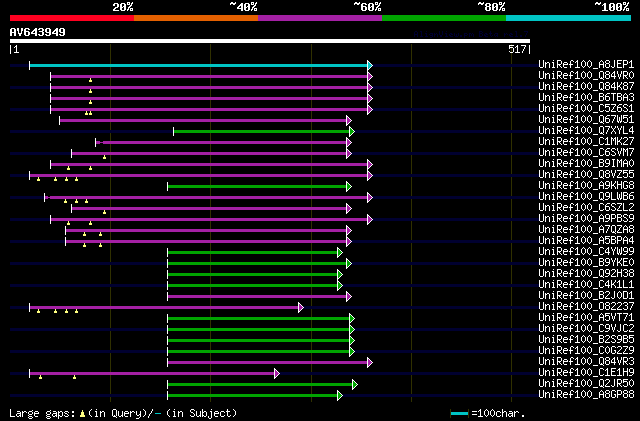Click the yellow gap marker under Q84VR0 alignment

(90, 80)
